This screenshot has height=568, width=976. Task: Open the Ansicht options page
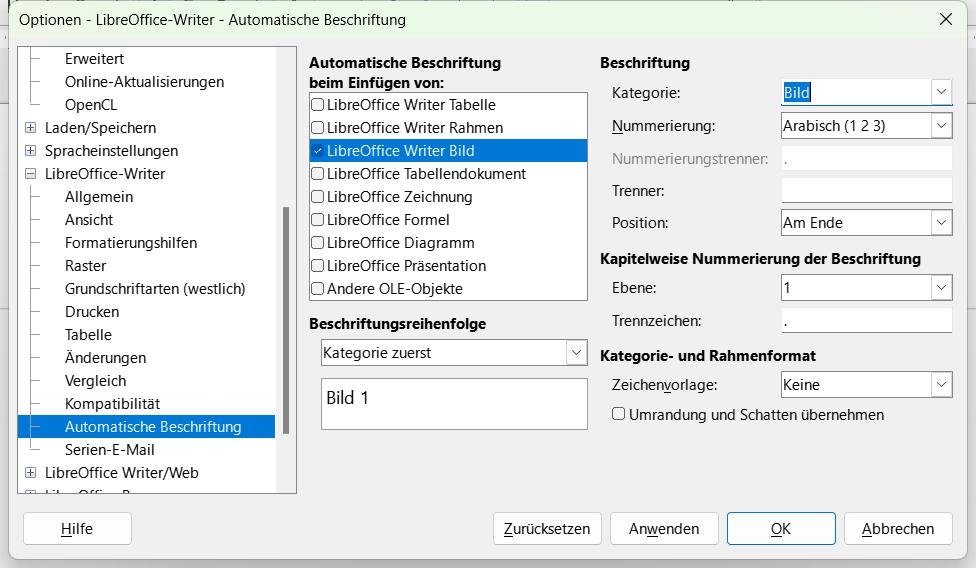89,220
